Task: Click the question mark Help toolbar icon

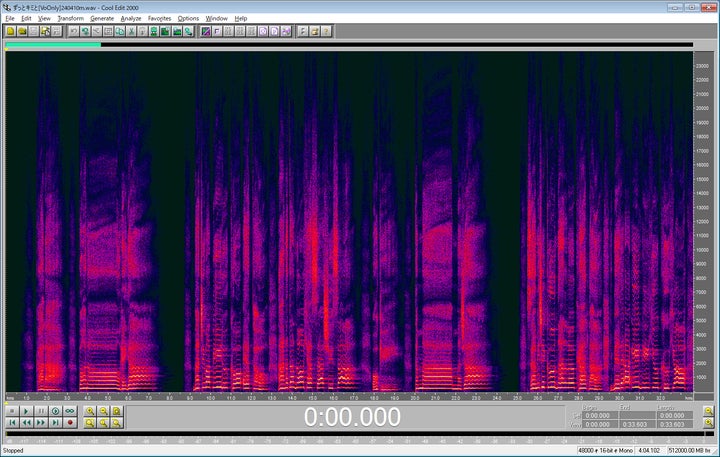Action: pyautogui.click(x=326, y=31)
